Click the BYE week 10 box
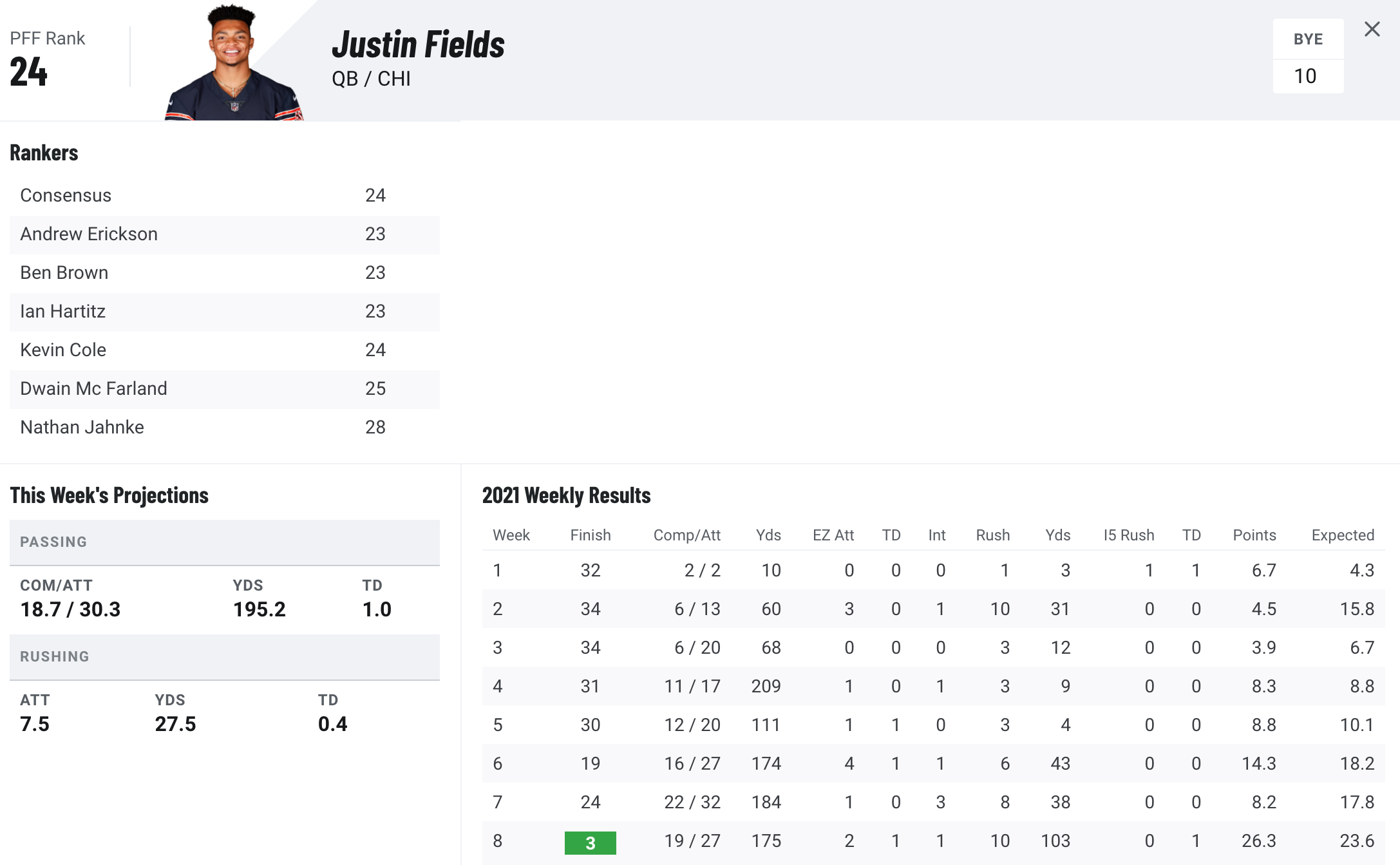The image size is (1400, 865). coord(1308,56)
